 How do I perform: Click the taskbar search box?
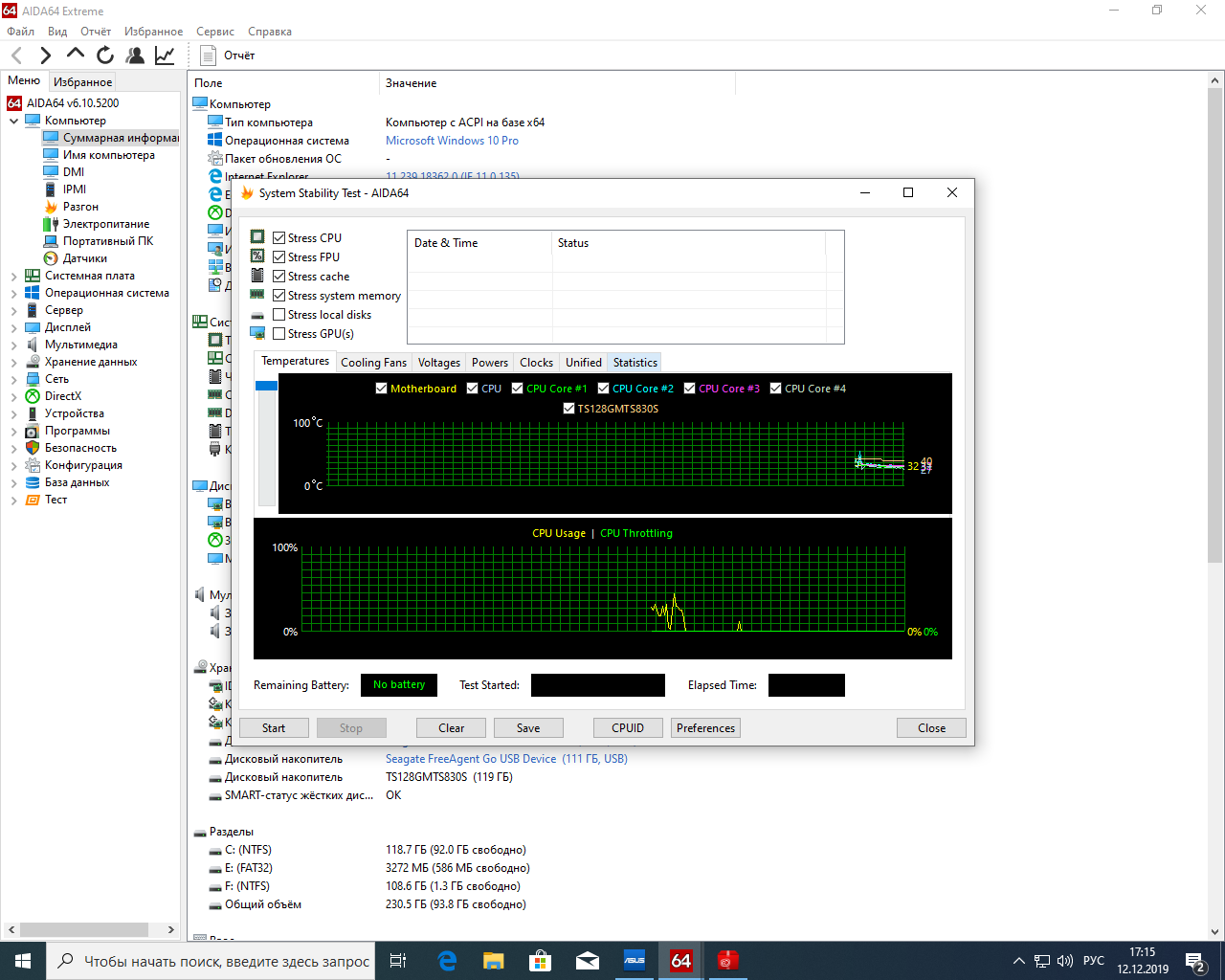[x=211, y=961]
